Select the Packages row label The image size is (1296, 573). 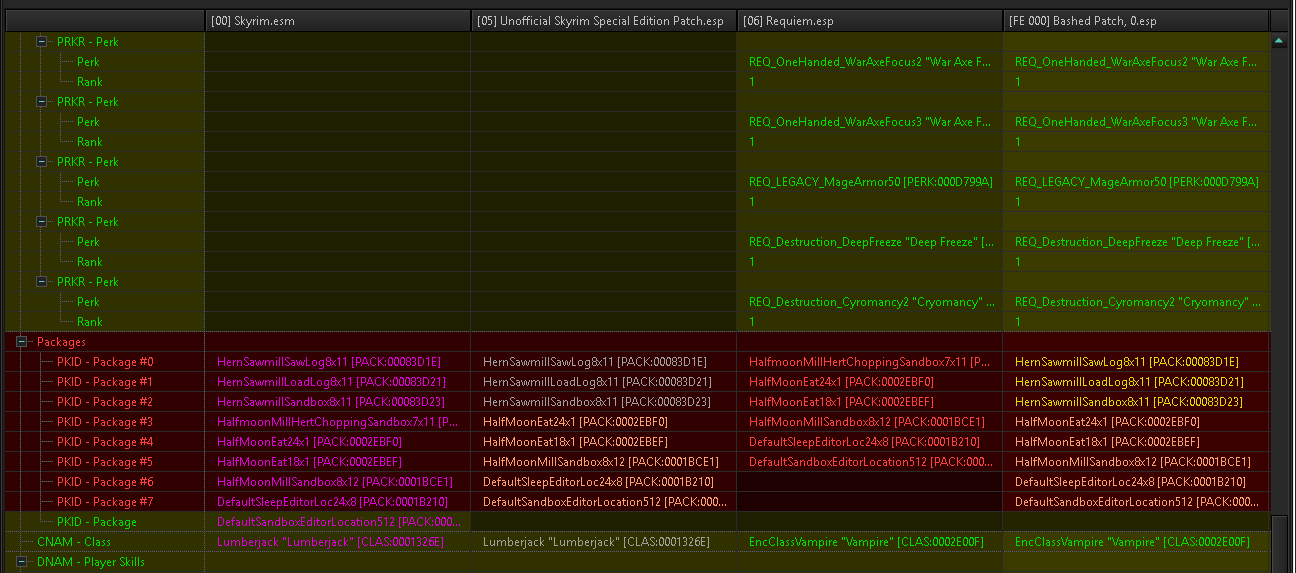pos(62,342)
